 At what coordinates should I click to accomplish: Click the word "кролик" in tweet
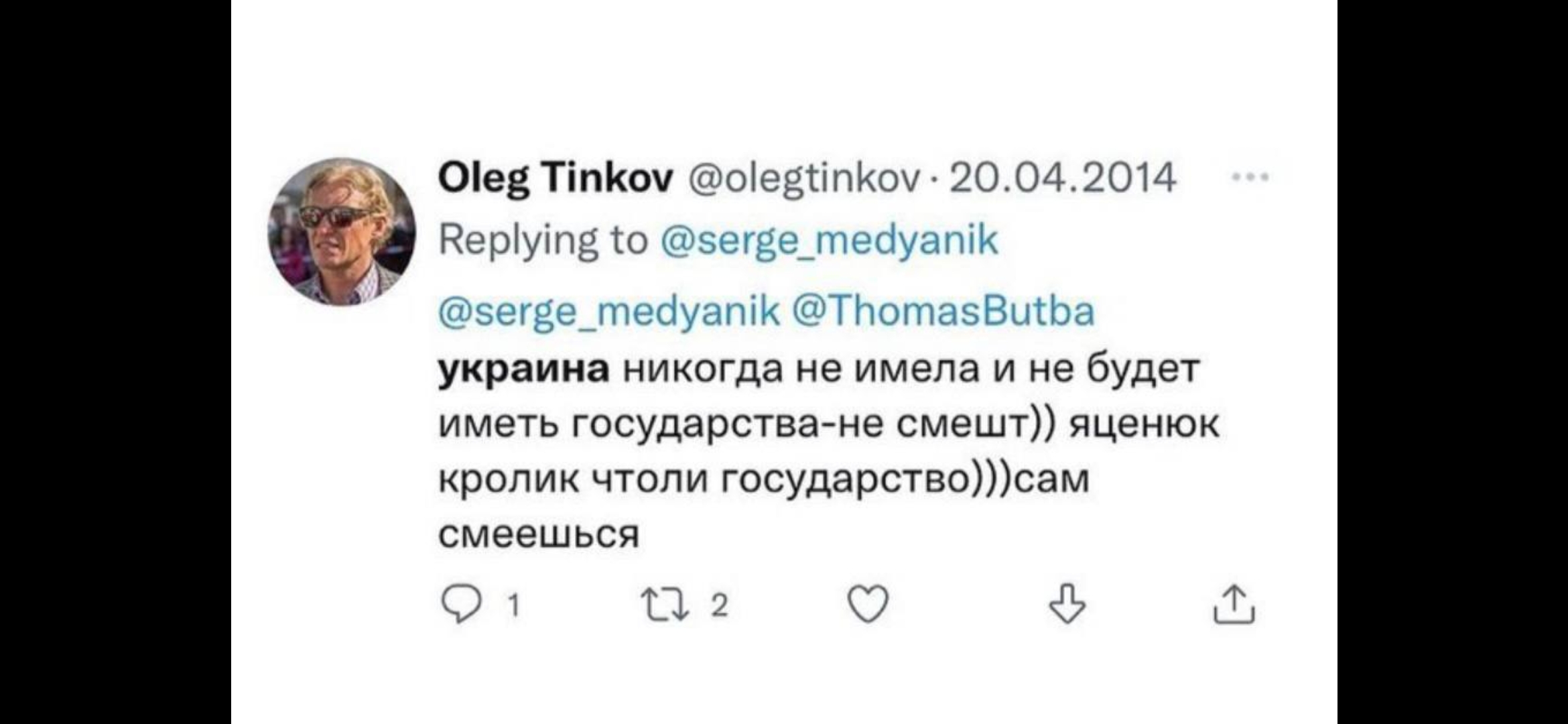[x=509, y=480]
